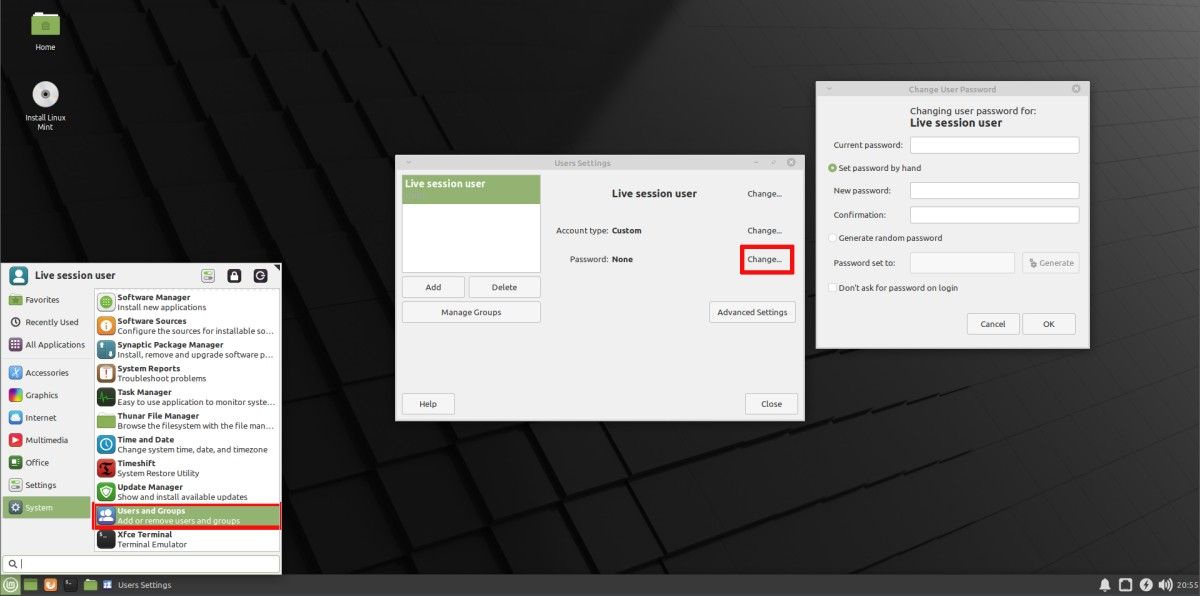This screenshot has width=1200, height=596.
Task: Select the Set password by hand option
Action: pos(832,167)
